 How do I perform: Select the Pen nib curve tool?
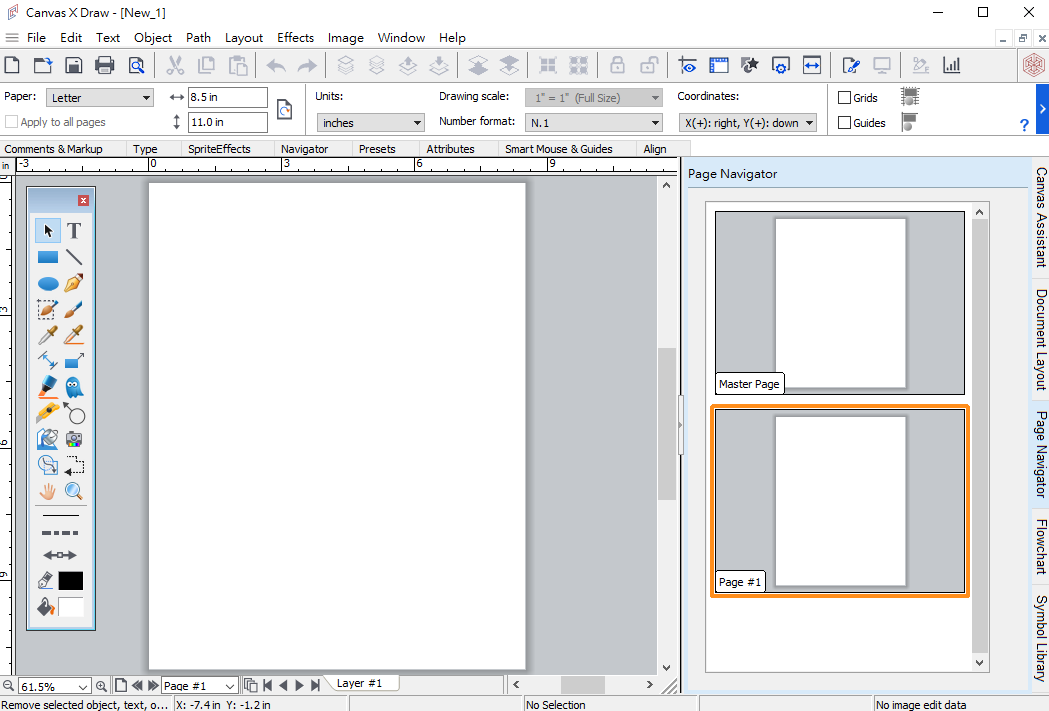pos(74,283)
